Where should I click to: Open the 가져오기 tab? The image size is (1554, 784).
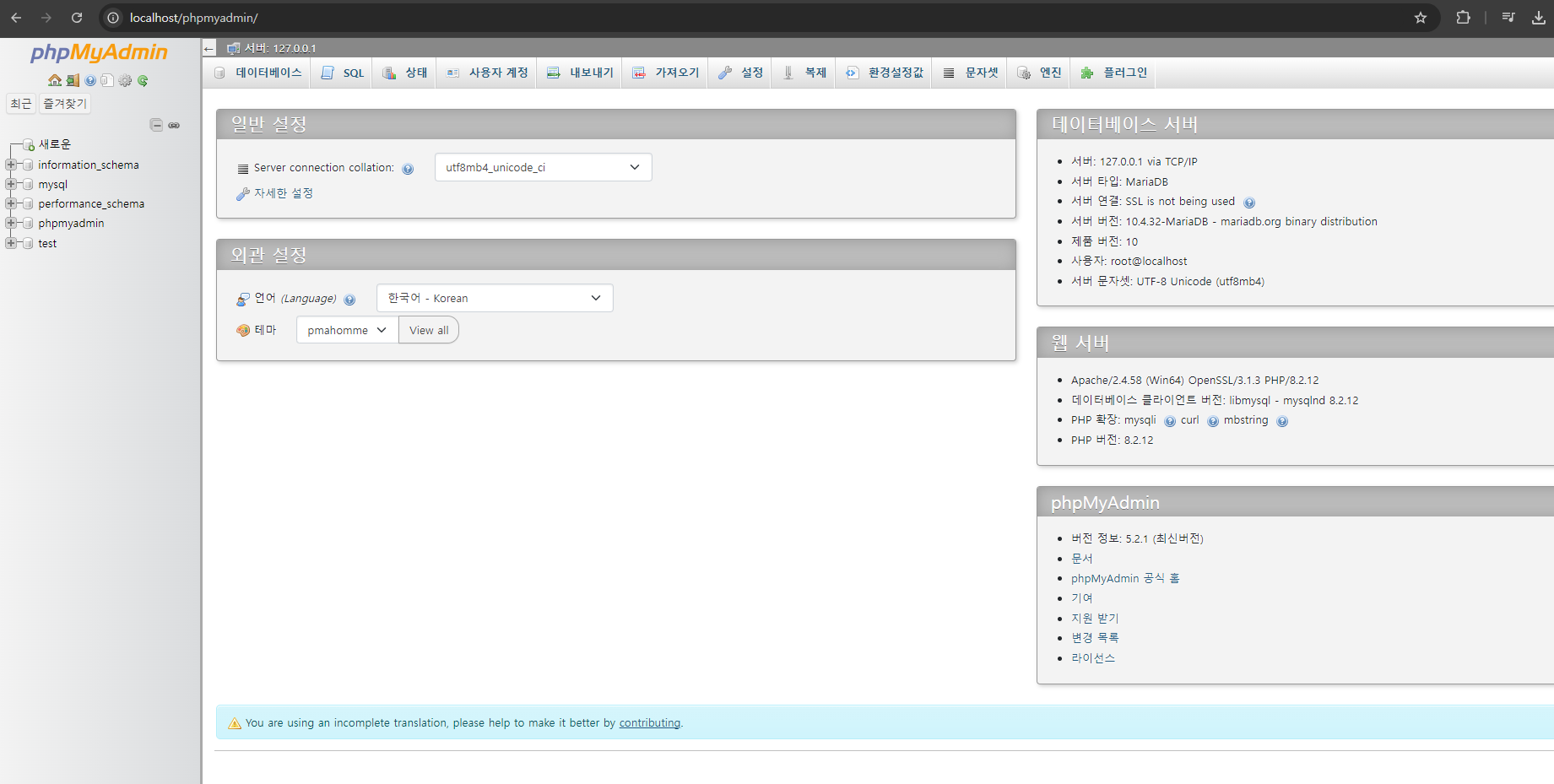point(665,73)
